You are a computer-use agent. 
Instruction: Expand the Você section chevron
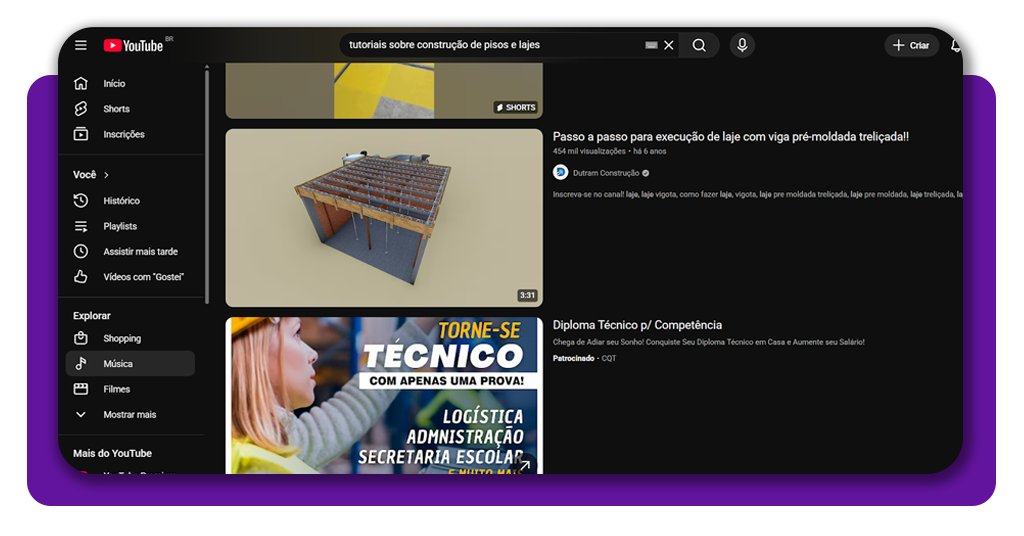[106, 175]
